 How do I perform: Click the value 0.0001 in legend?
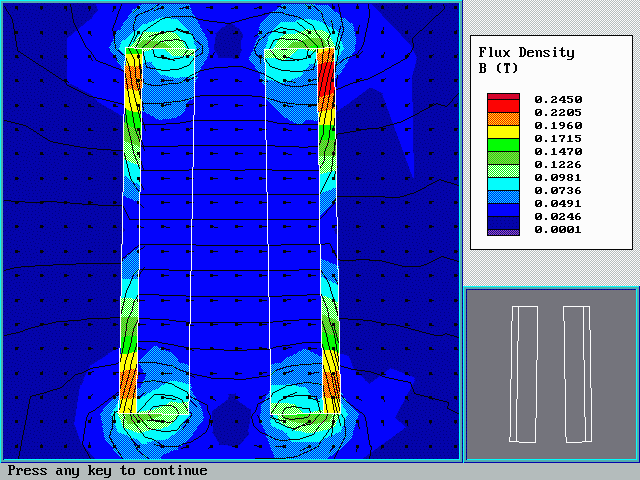558,230
